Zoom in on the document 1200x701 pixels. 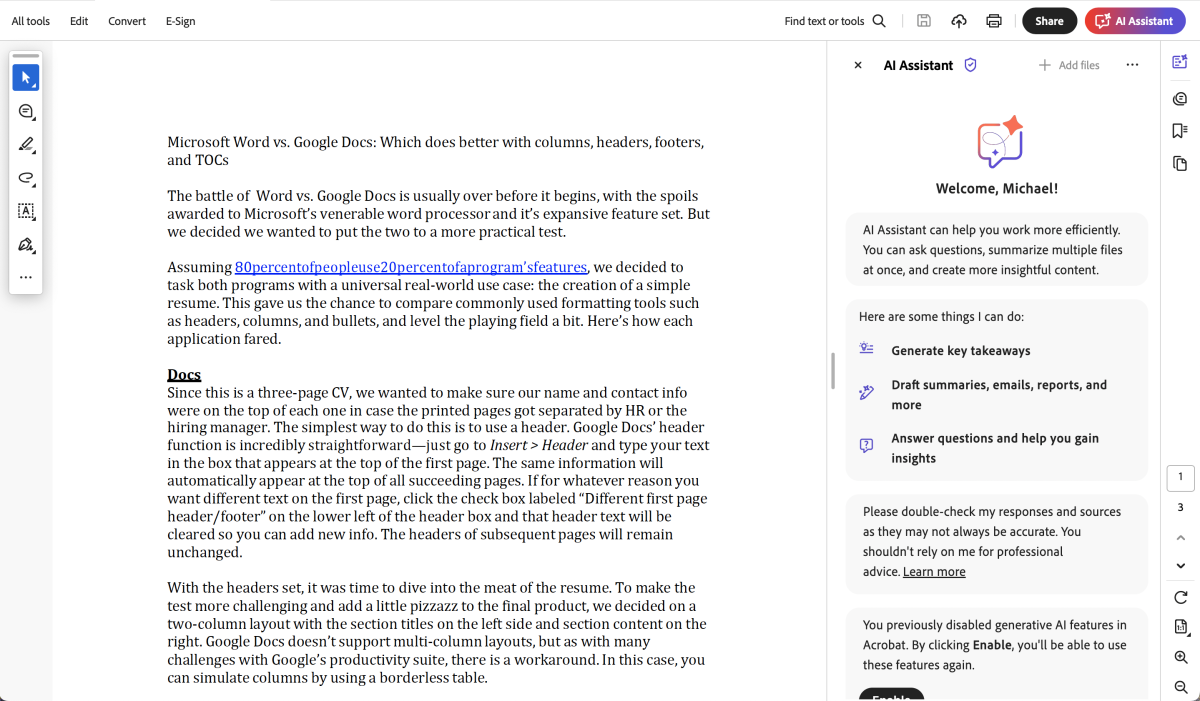click(1180, 657)
